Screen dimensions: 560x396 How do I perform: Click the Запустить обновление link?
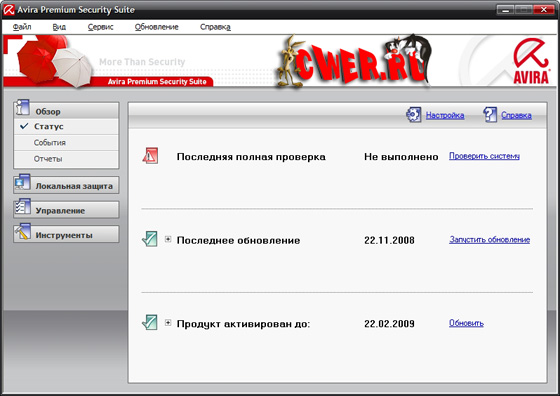489,240
